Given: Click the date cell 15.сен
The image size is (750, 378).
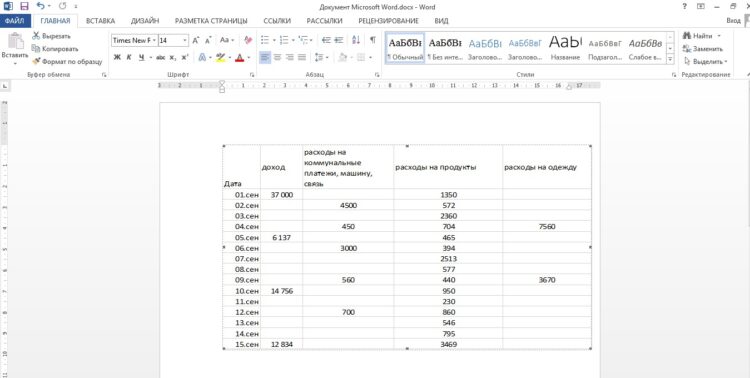Looking at the screenshot, I should pyautogui.click(x=242, y=344).
